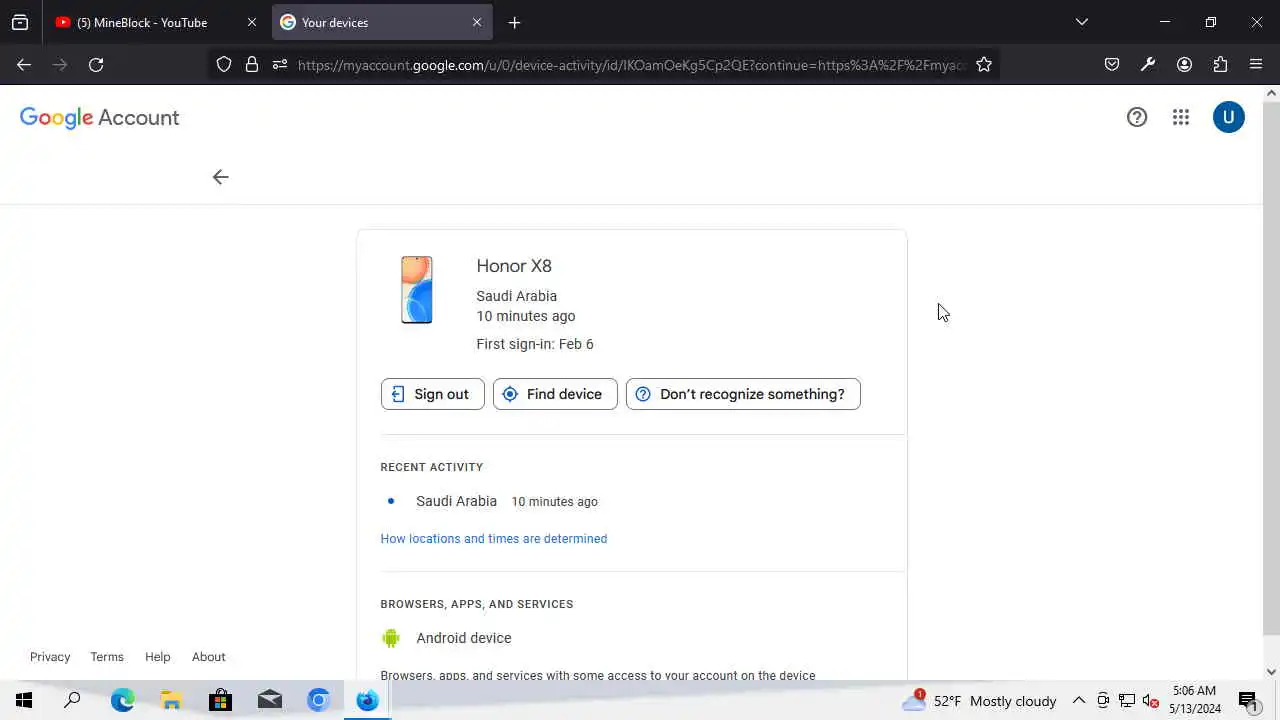Viewport: 1280px width, 720px height.
Task: Return to devices list via back arrow
Action: pos(220,177)
